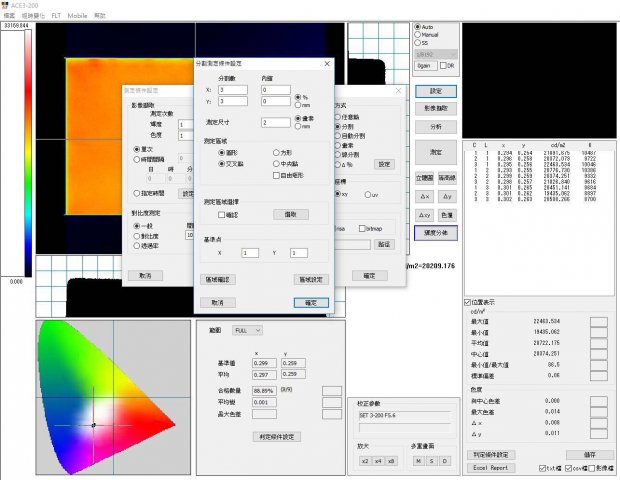Screen dimensions: 620x480
Task: Click the Excel Report button
Action: click(491, 467)
